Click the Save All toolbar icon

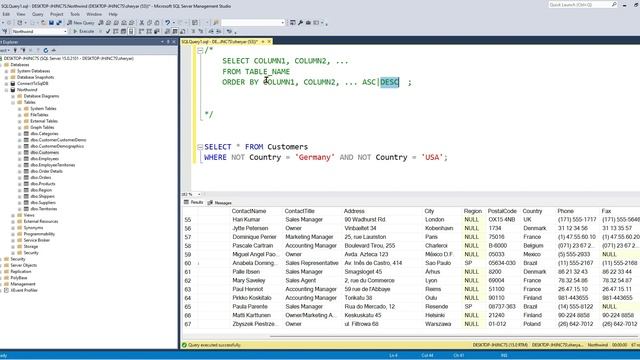tap(59, 23)
